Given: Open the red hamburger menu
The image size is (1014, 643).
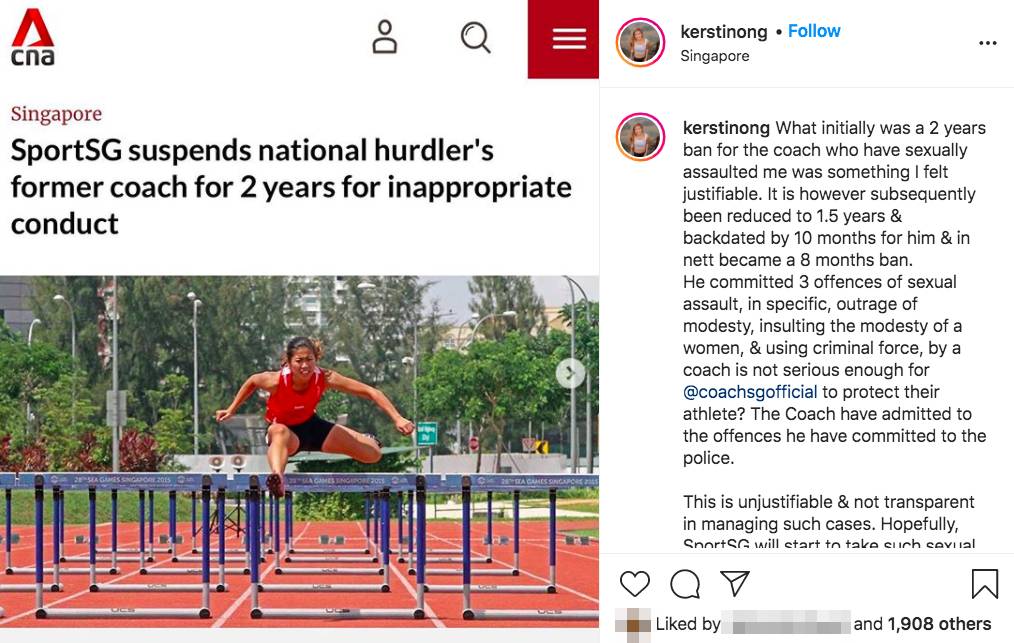Looking at the screenshot, I should (568, 39).
